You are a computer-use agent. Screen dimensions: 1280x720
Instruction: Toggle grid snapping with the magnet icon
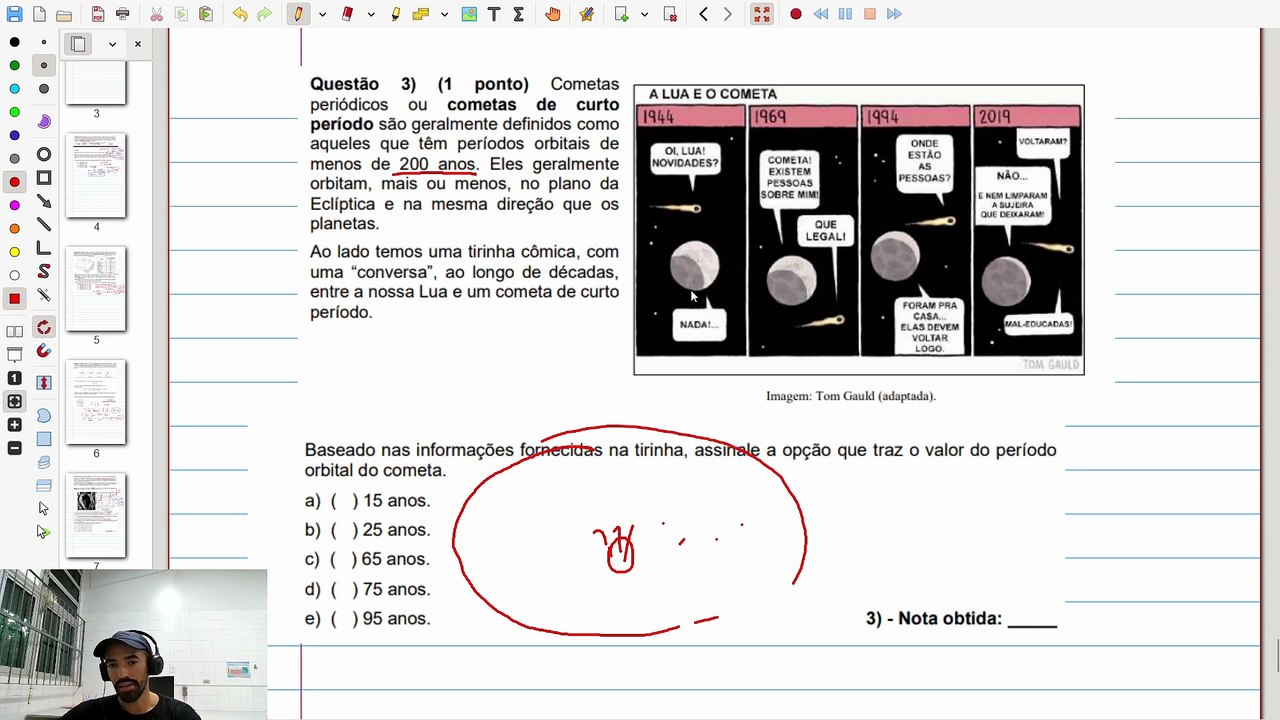click(x=44, y=351)
